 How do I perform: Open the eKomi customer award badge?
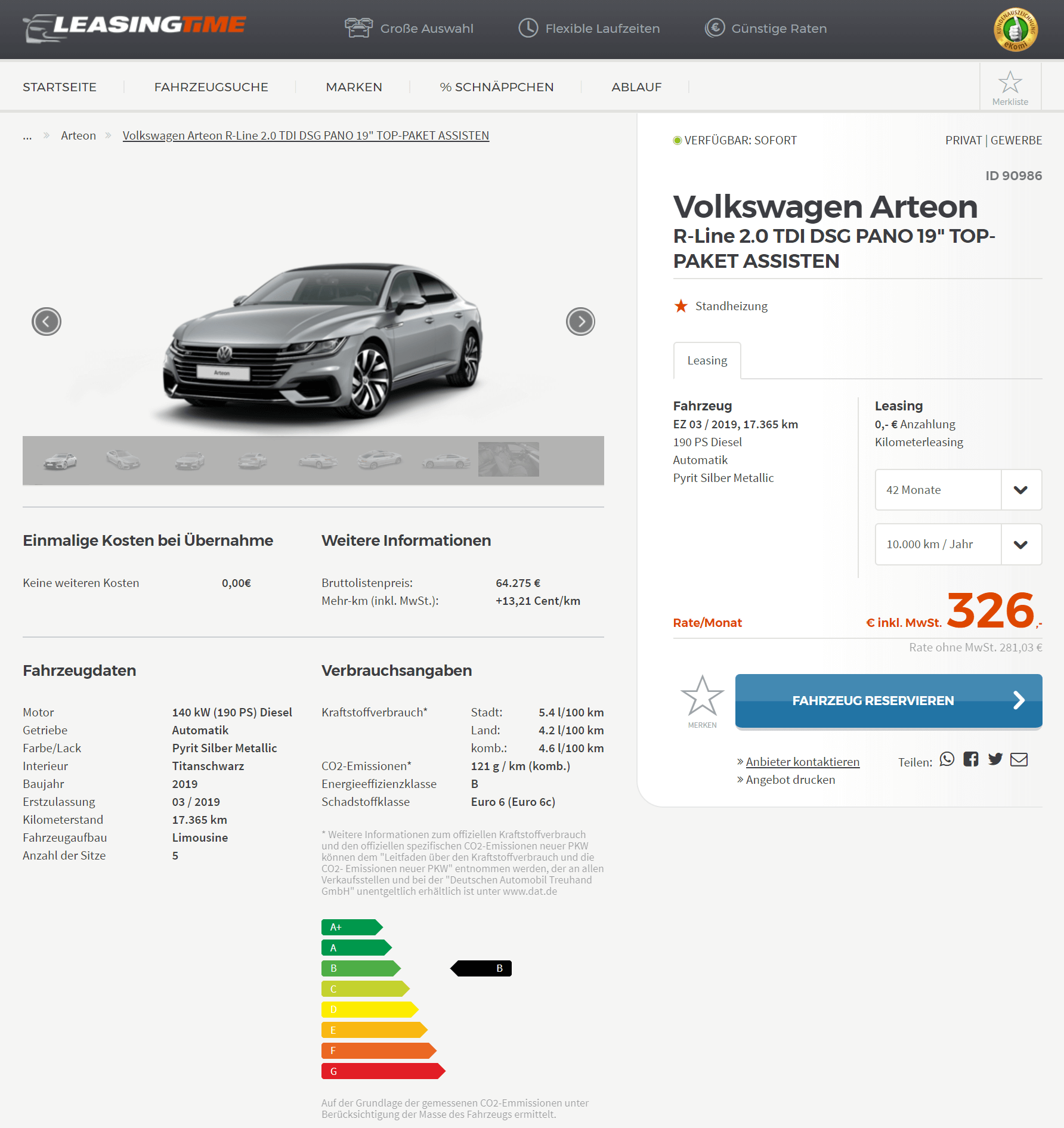point(1015,29)
